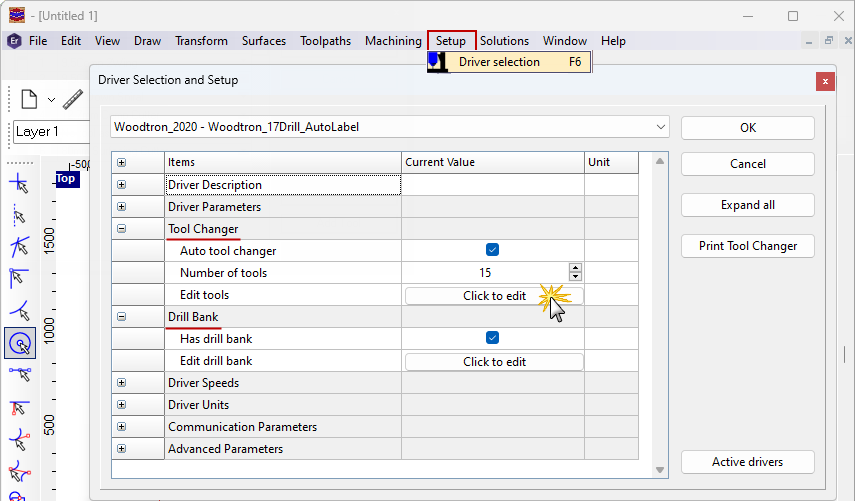Image resolution: width=855 pixels, height=501 pixels.
Task: Uncheck the Auto tool changer checkbox
Action: (492, 251)
